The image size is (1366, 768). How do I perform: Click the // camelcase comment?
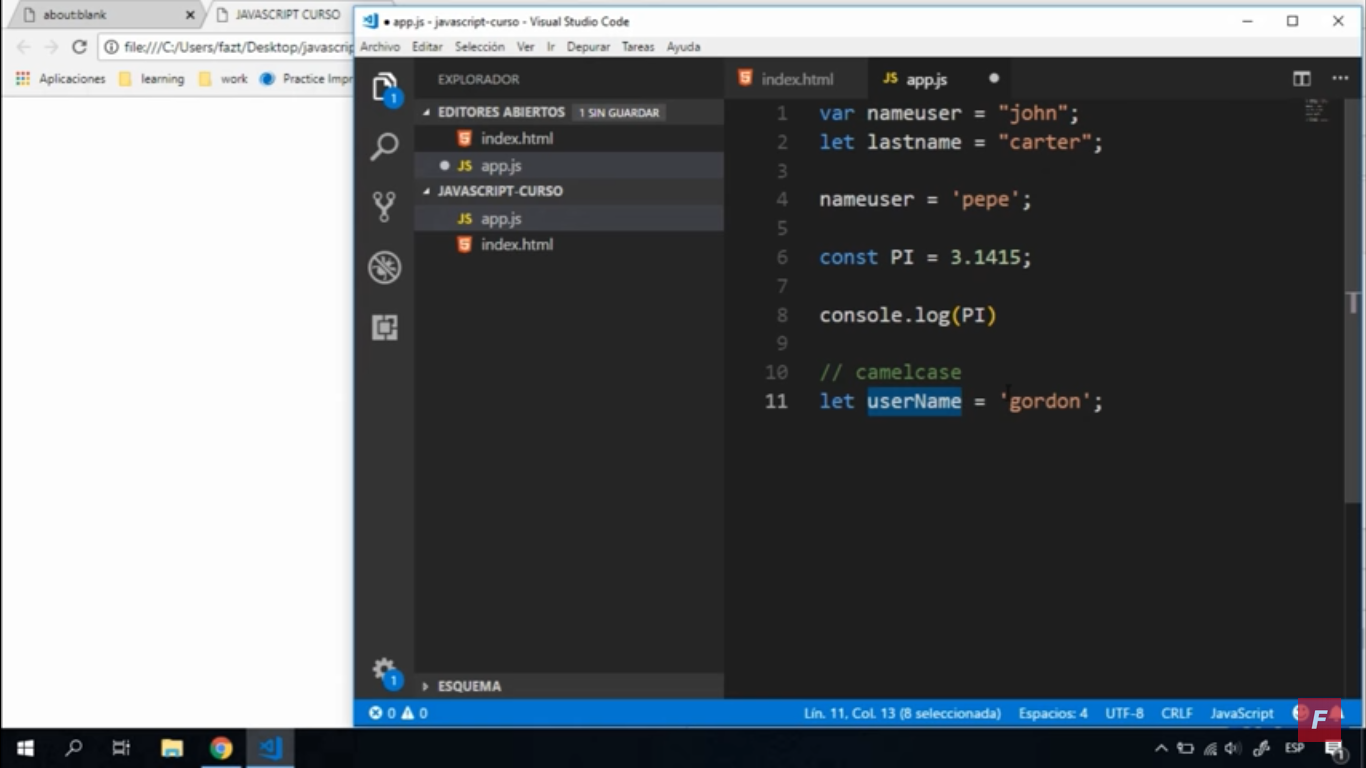click(890, 372)
